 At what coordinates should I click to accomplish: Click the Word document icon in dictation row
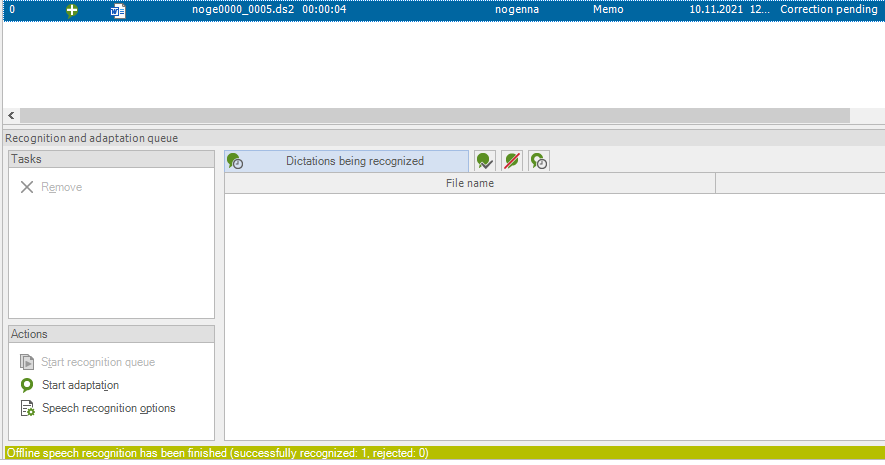point(118,10)
